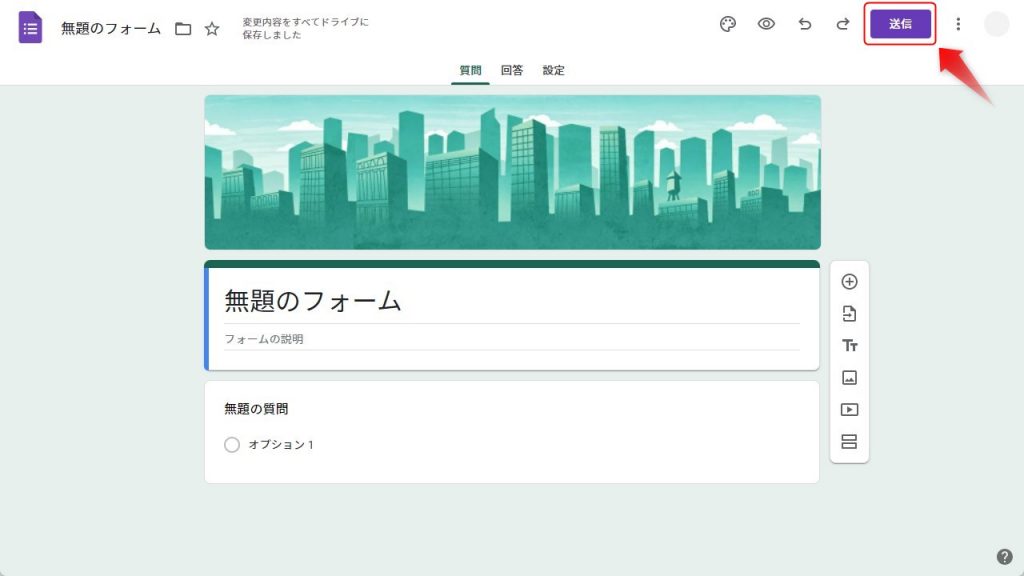Insert an image into form
Image resolution: width=1024 pixels, height=576 pixels.
849,377
